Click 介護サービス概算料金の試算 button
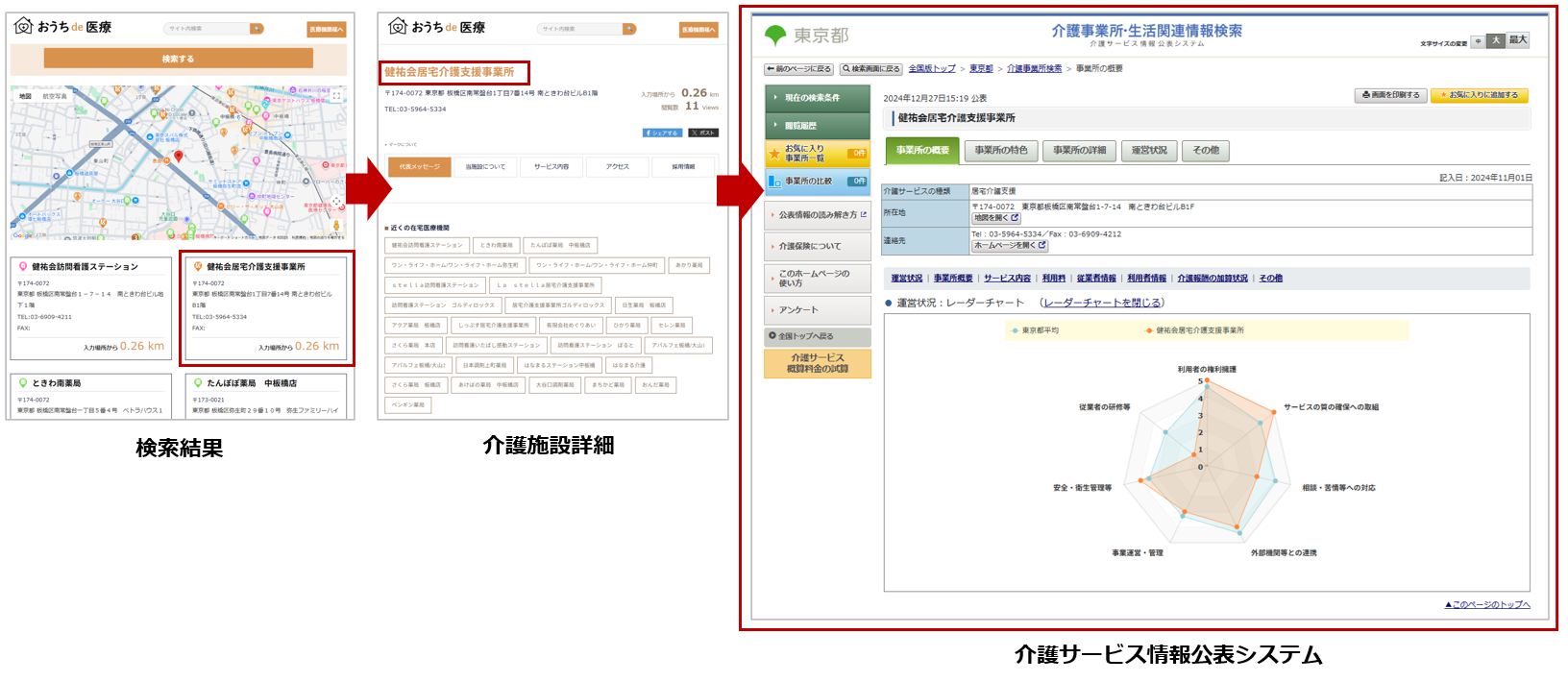The image size is (1568, 682). pyautogui.click(x=818, y=363)
